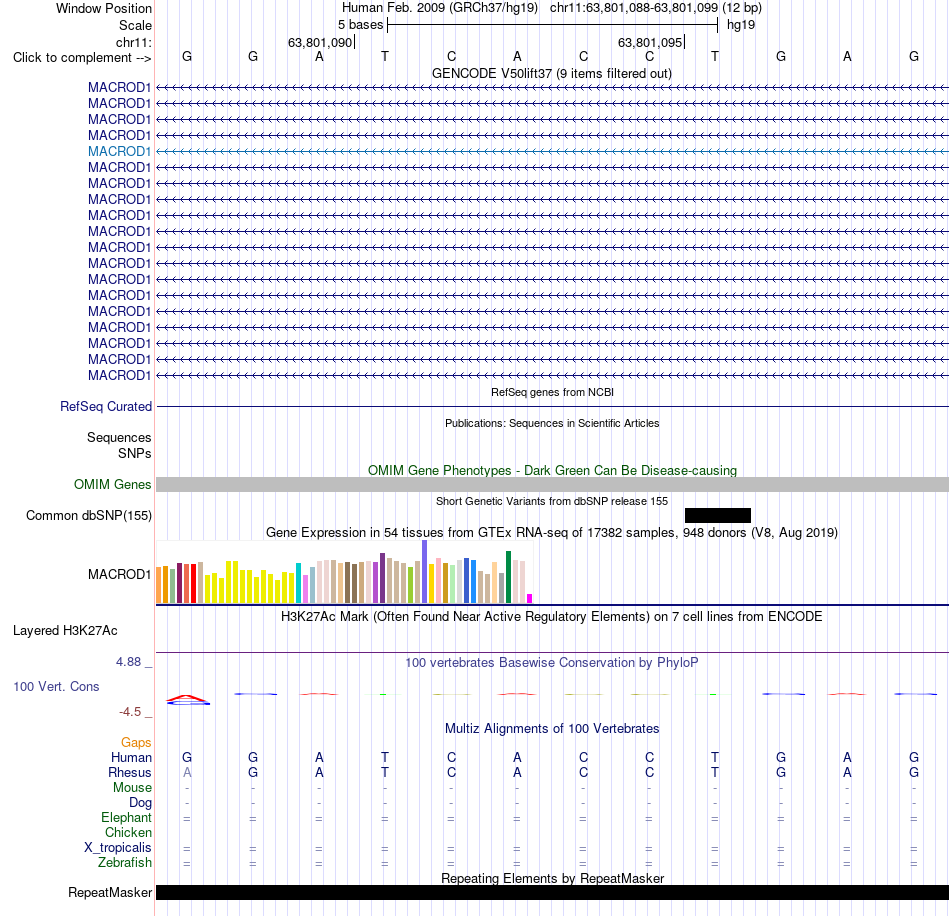Open the OMIM Gene Phenotypes track title
Screen dimensions: 950x916
pyautogui.click(x=552, y=471)
